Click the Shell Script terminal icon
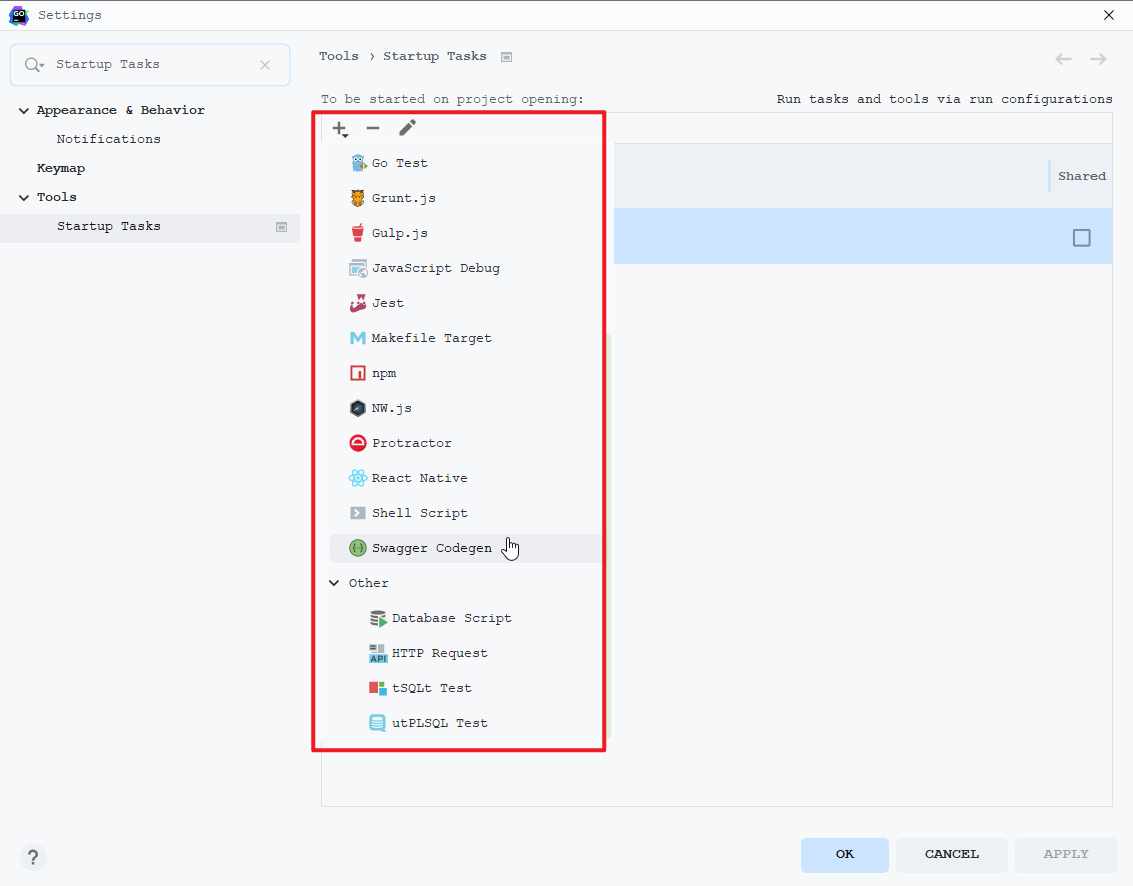The height and width of the screenshot is (886, 1133). click(x=358, y=513)
